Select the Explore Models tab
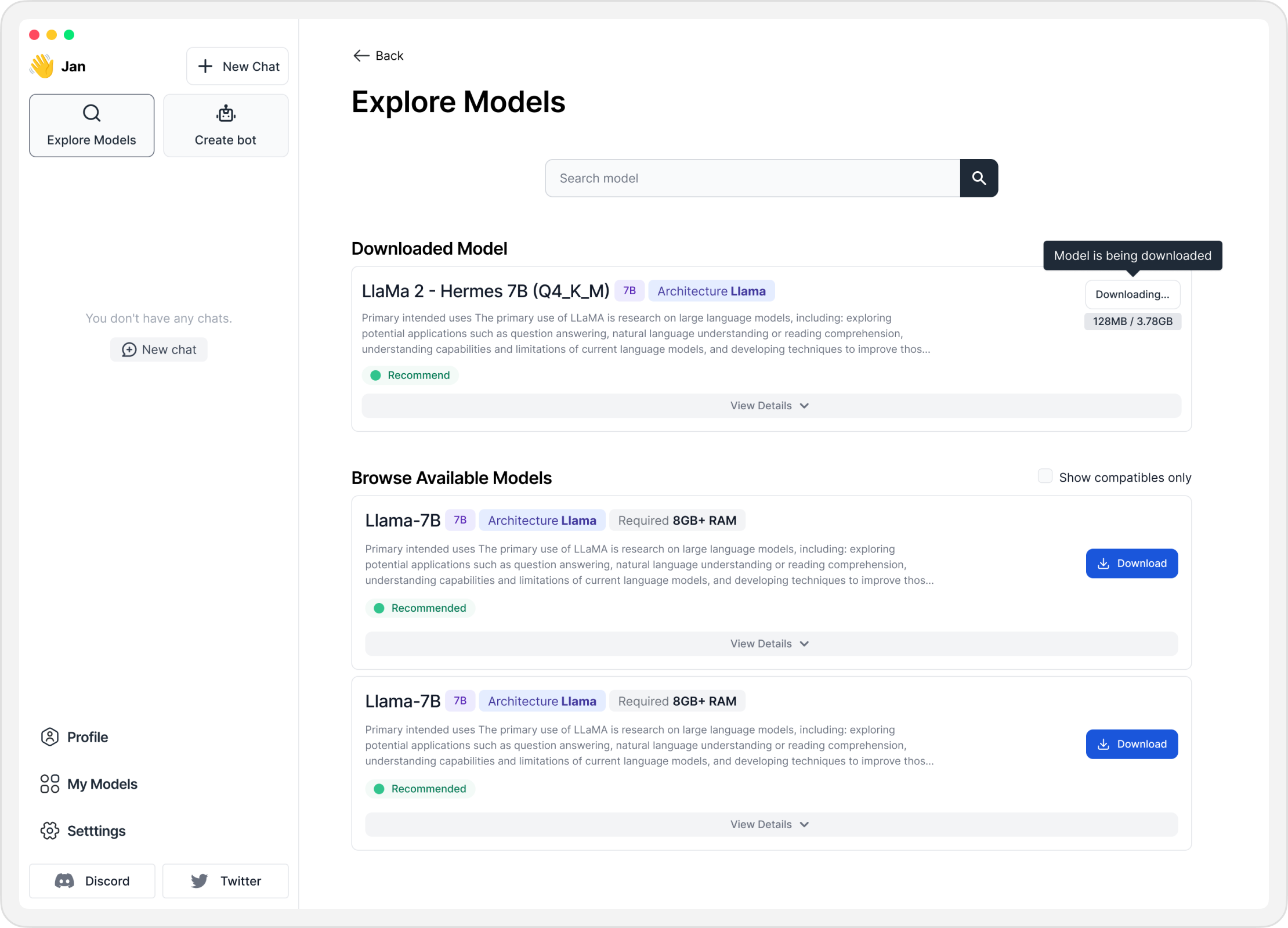Viewport: 1288px width, 928px height. [x=92, y=125]
